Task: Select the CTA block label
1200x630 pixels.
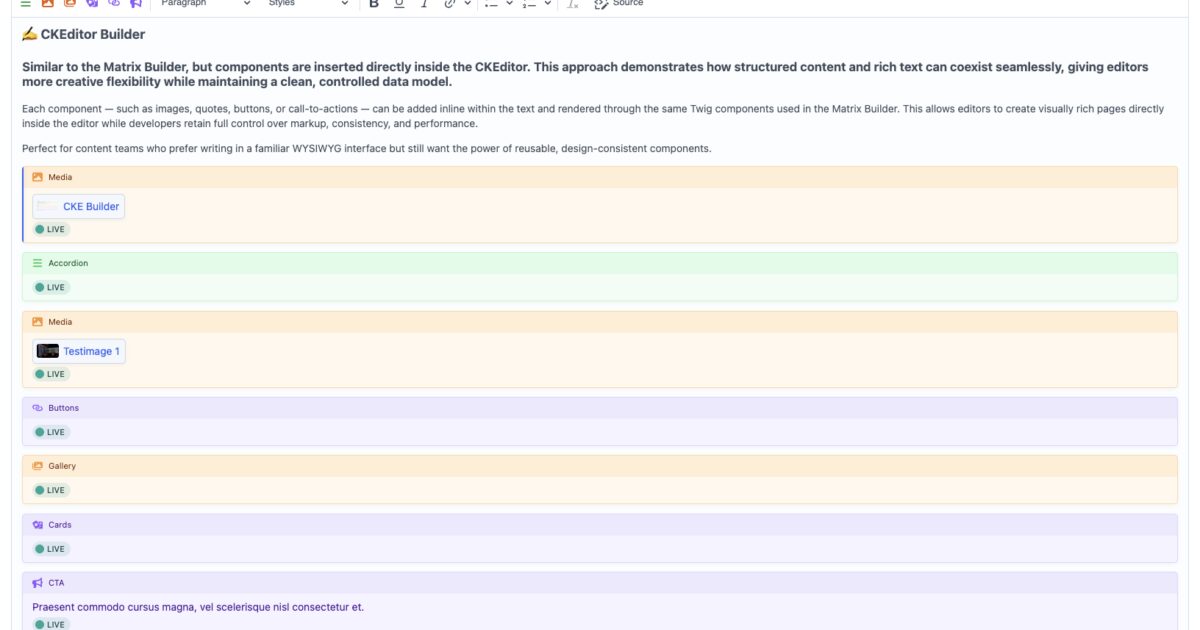Action: pos(56,583)
